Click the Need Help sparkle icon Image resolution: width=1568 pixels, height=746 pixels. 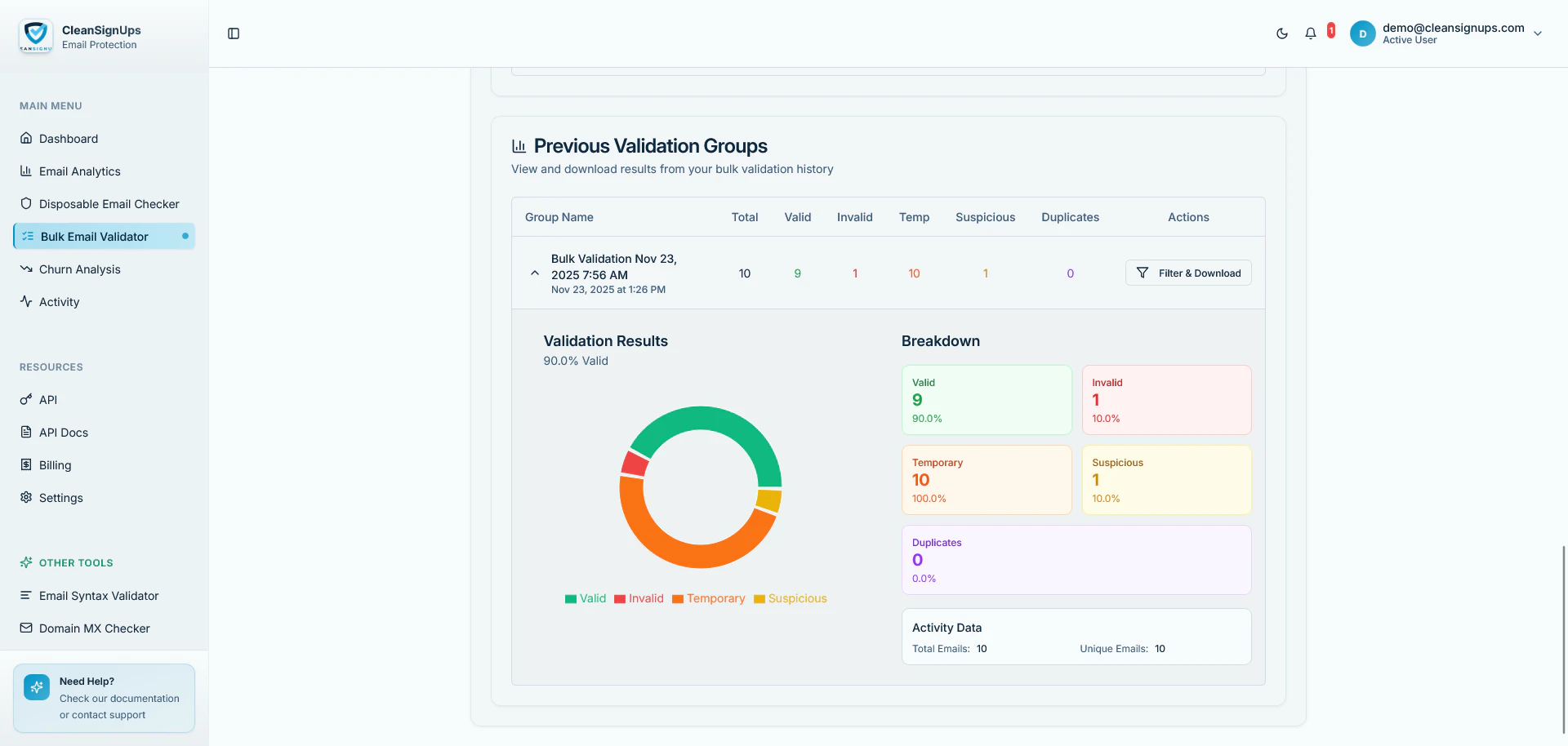37,687
